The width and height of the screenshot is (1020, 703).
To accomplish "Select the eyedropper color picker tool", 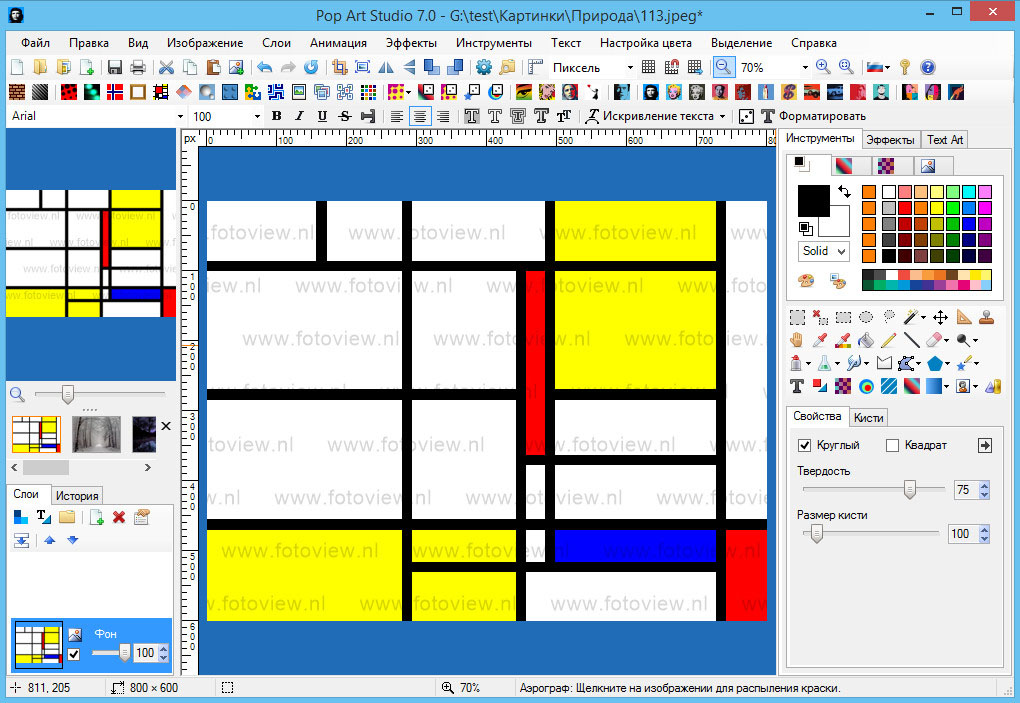I will tap(820, 340).
